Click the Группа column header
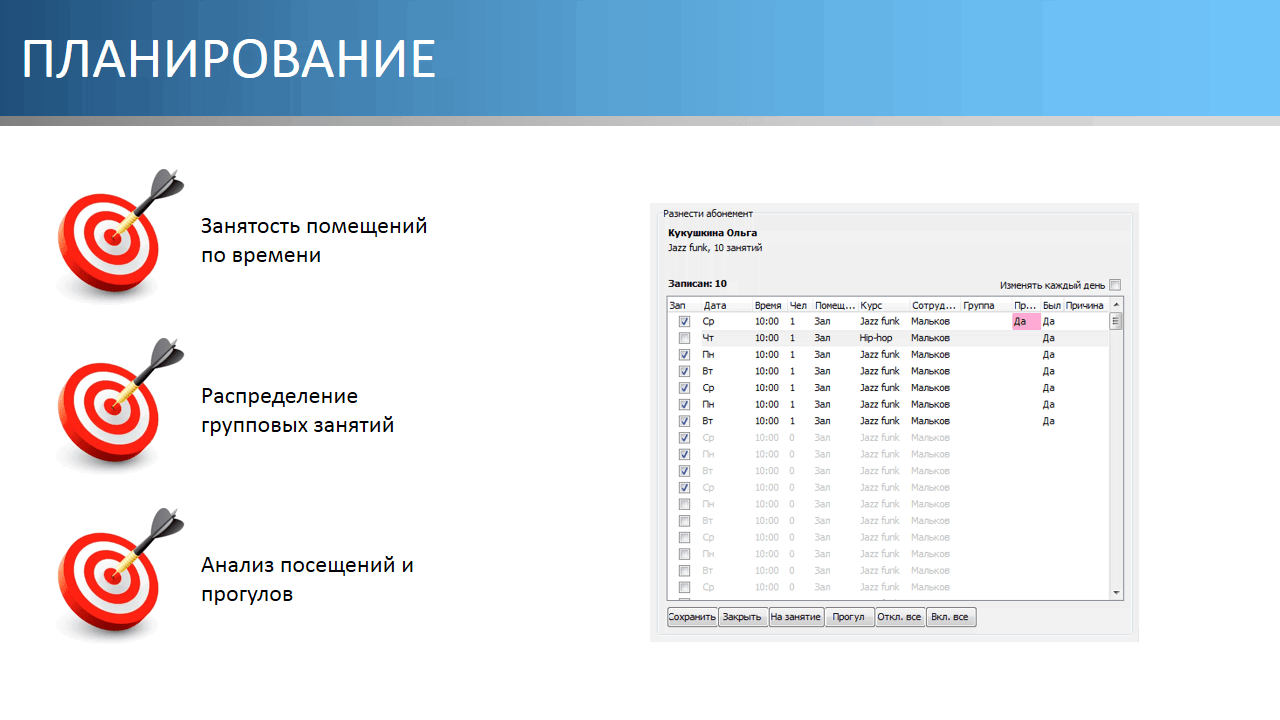Viewport: 1280px width, 720px height. (986, 305)
